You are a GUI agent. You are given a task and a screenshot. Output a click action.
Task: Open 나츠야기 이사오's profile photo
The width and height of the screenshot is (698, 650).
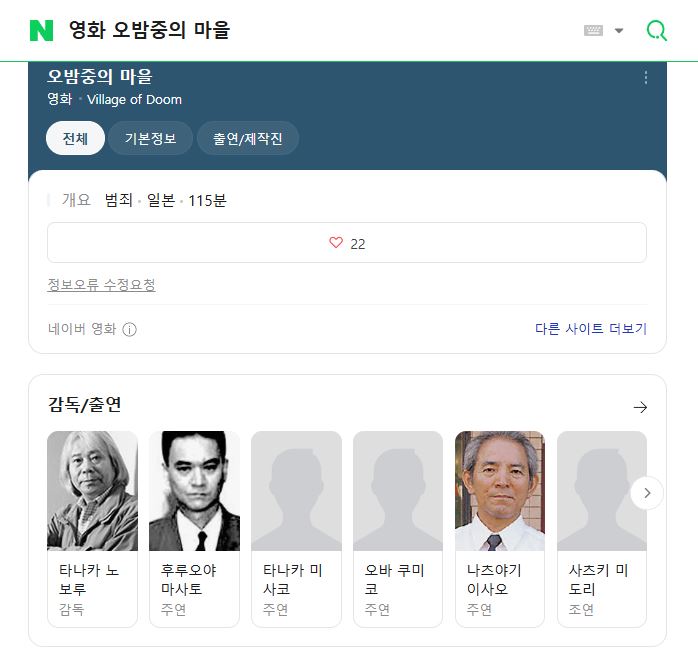coord(500,491)
